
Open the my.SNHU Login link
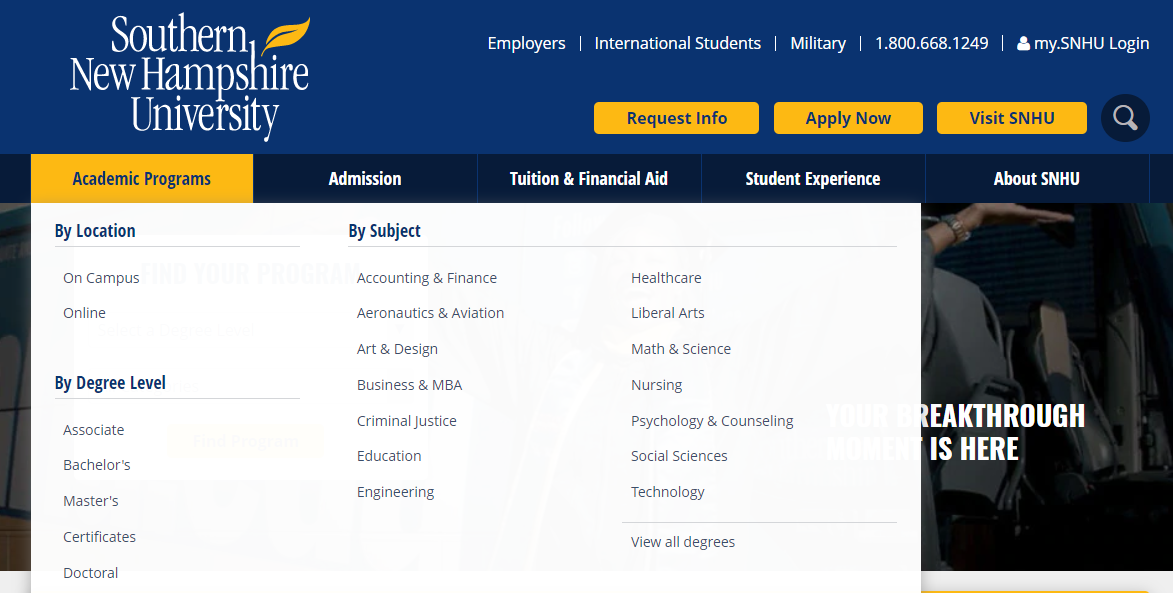[x=1083, y=43]
